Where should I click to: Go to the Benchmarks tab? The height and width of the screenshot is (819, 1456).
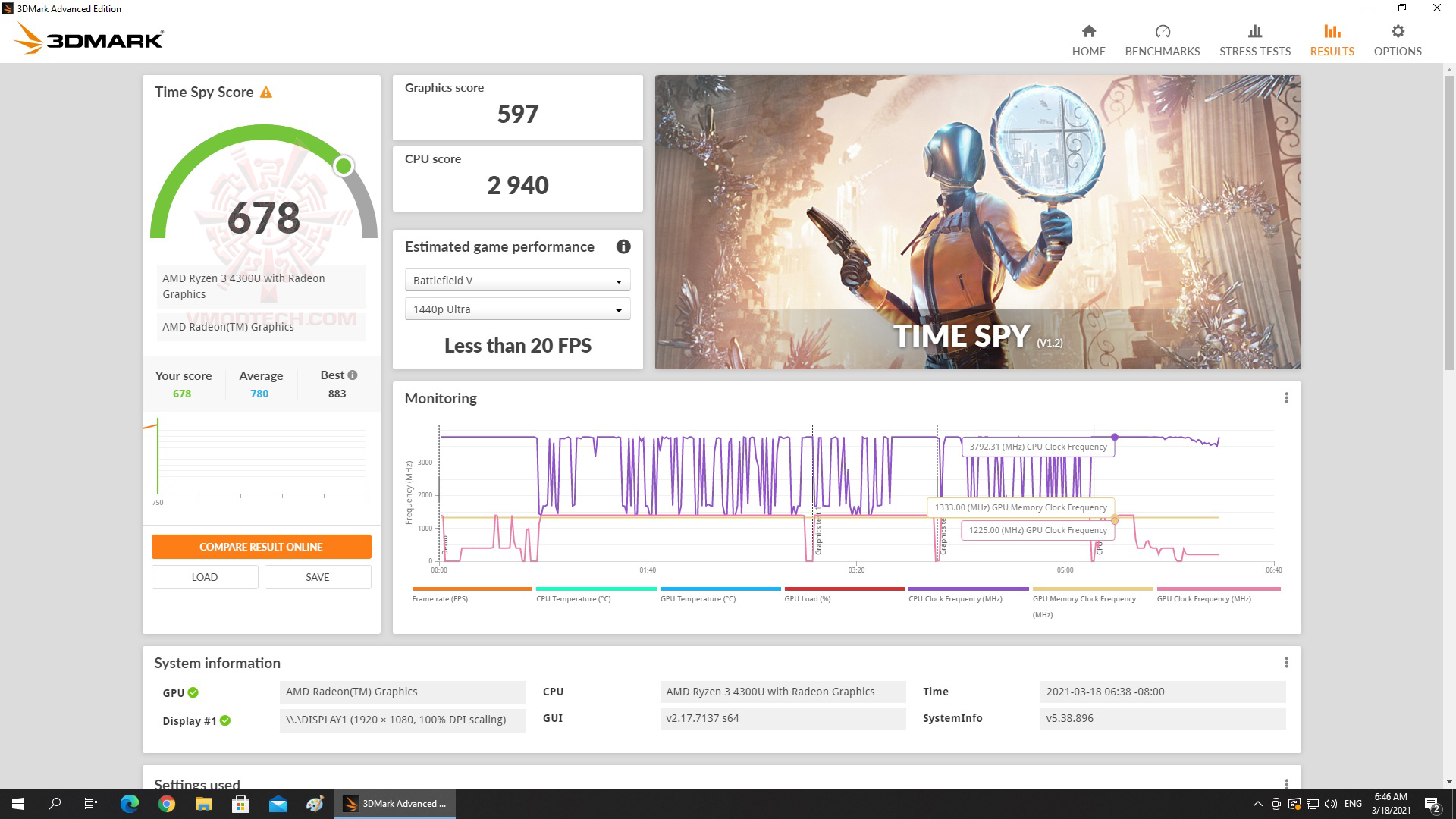click(1162, 40)
